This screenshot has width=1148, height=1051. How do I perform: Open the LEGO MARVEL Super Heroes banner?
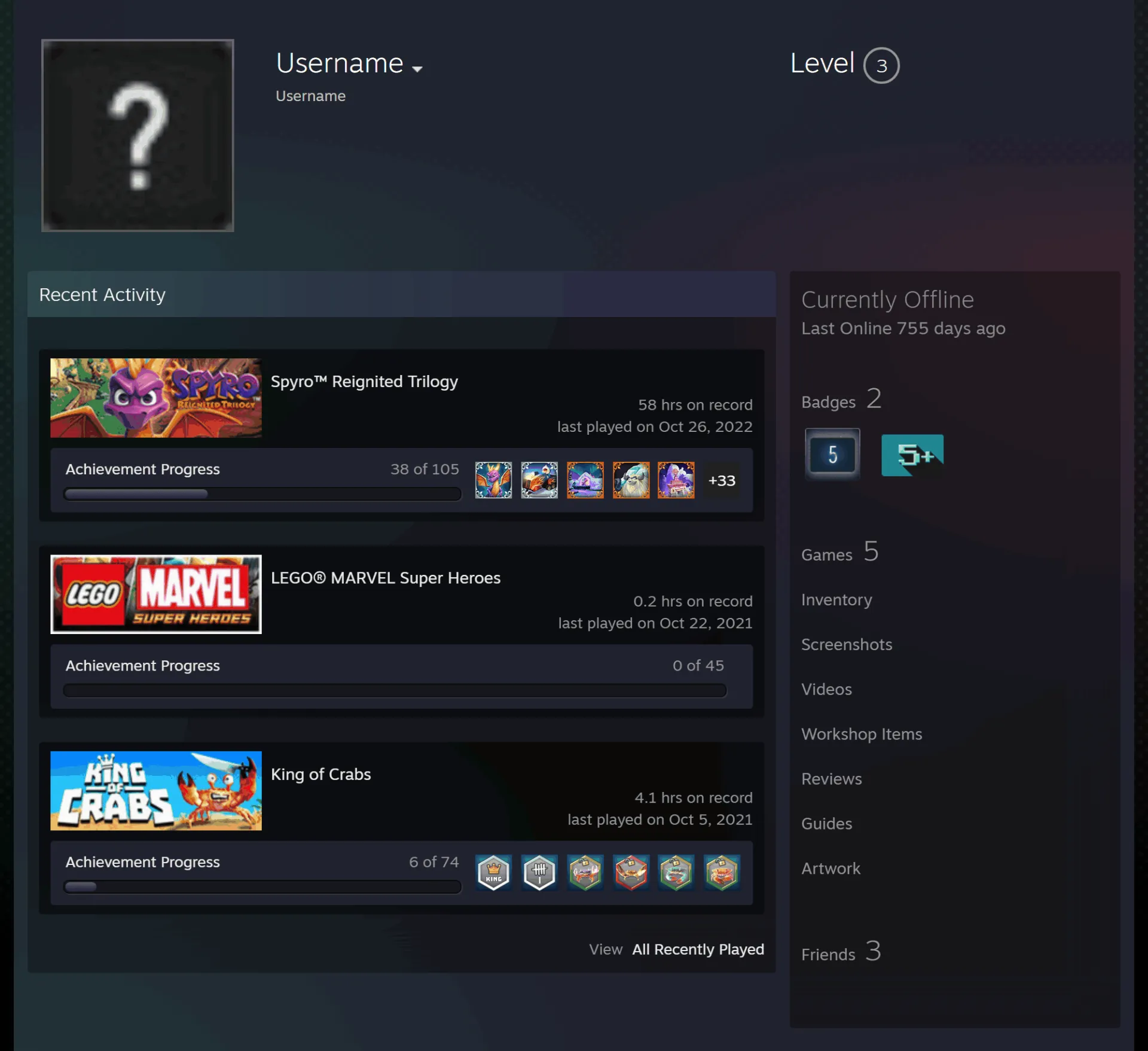pyautogui.click(x=156, y=594)
